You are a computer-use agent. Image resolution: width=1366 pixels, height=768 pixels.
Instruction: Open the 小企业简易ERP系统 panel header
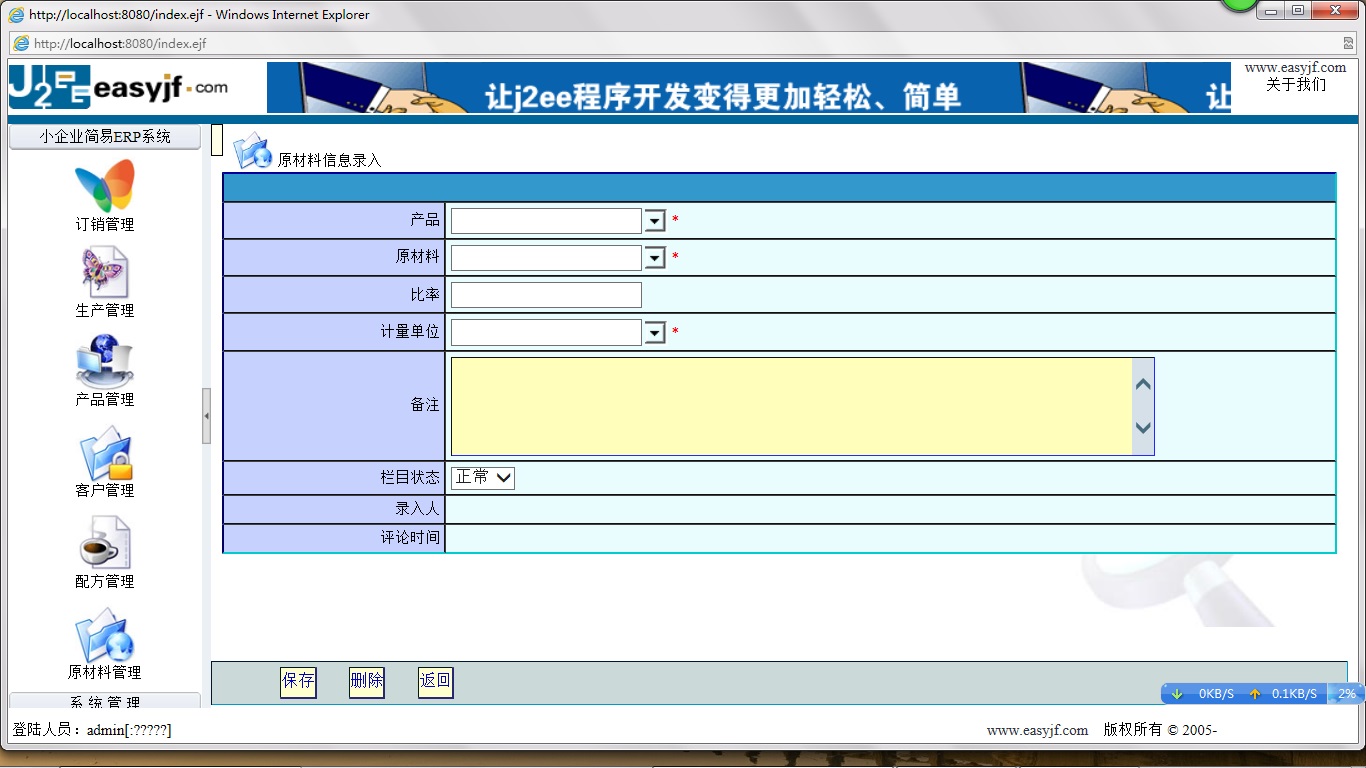coord(105,137)
